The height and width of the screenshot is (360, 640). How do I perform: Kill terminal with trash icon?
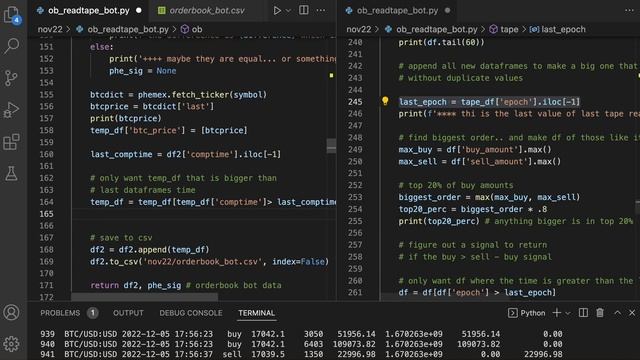click(600, 313)
